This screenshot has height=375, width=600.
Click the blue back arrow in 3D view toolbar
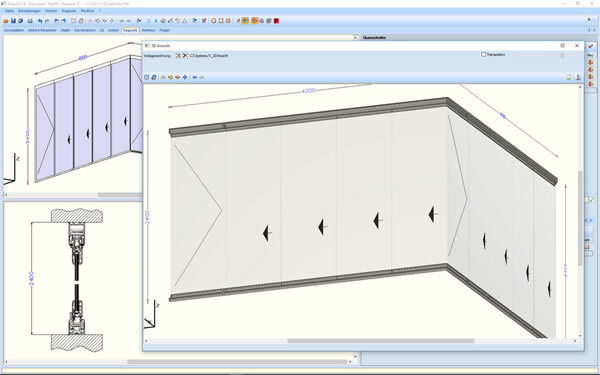[x=195, y=77]
